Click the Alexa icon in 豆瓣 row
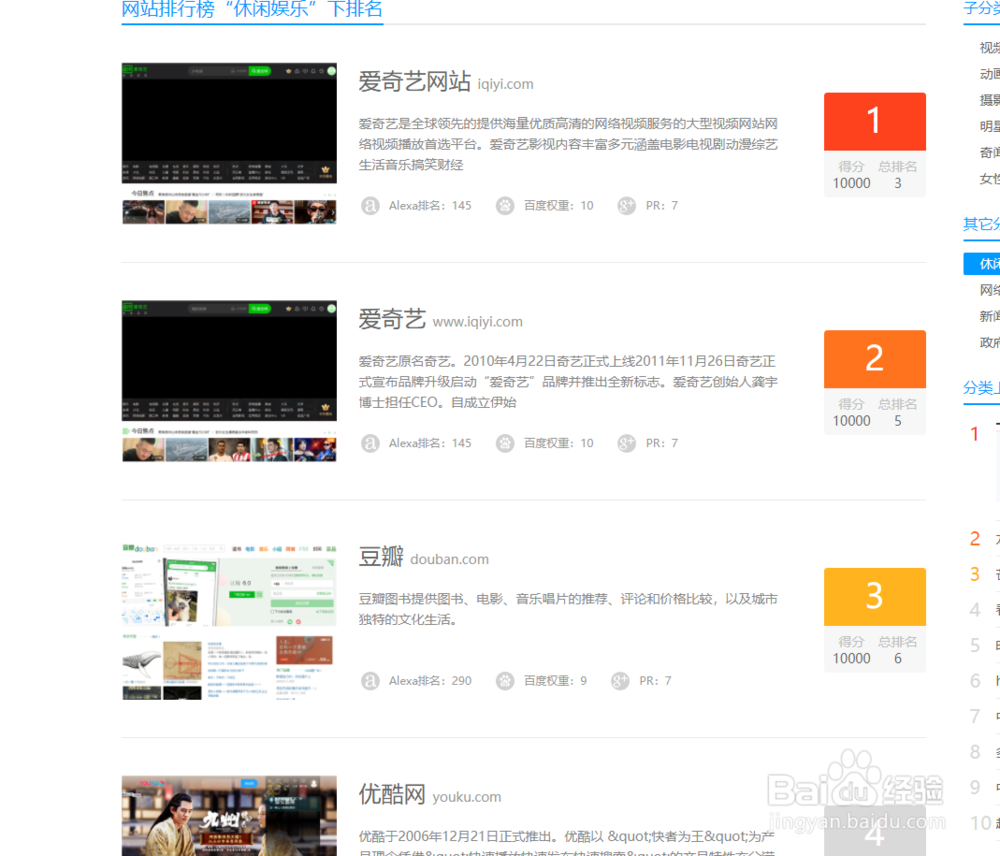The height and width of the screenshot is (856, 1000). pyautogui.click(x=370, y=681)
